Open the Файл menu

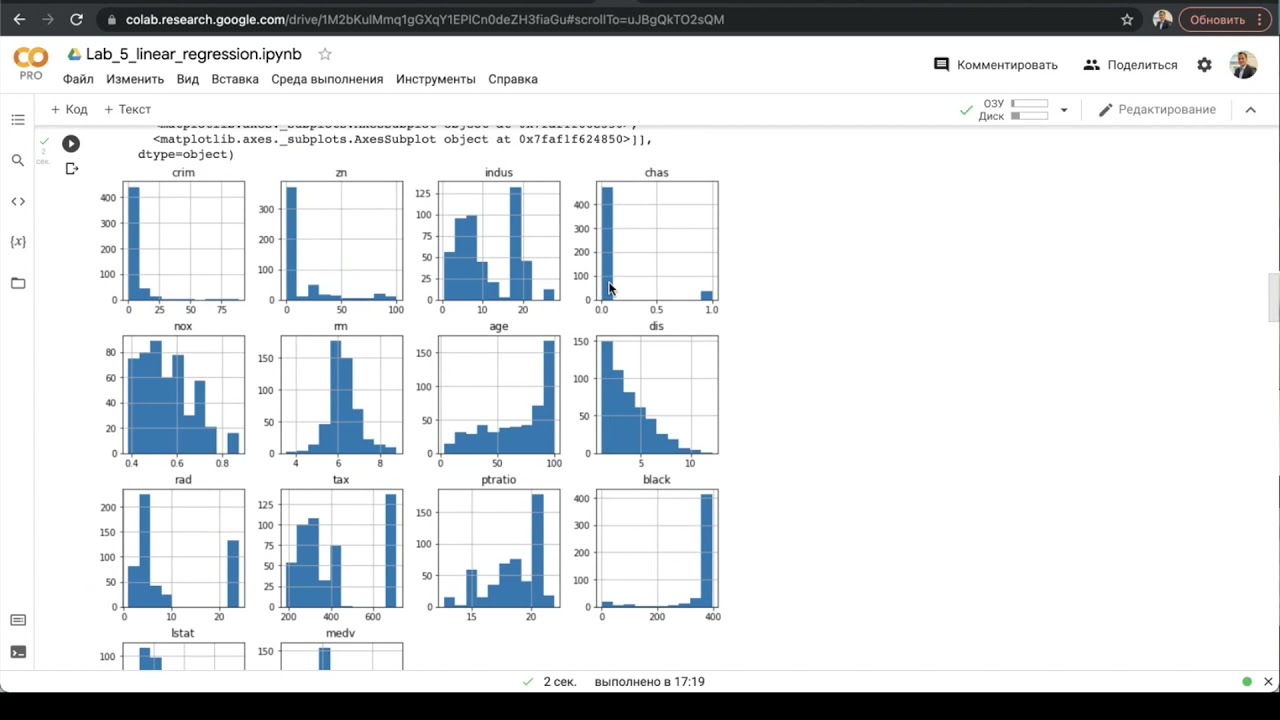78,79
